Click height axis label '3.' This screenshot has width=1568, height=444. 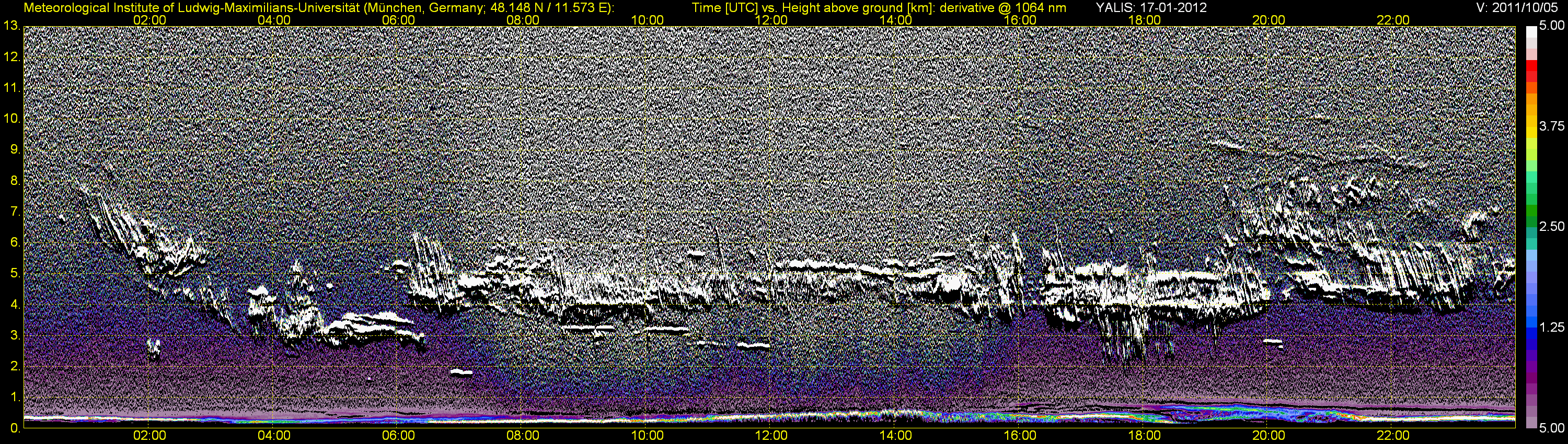15,336
